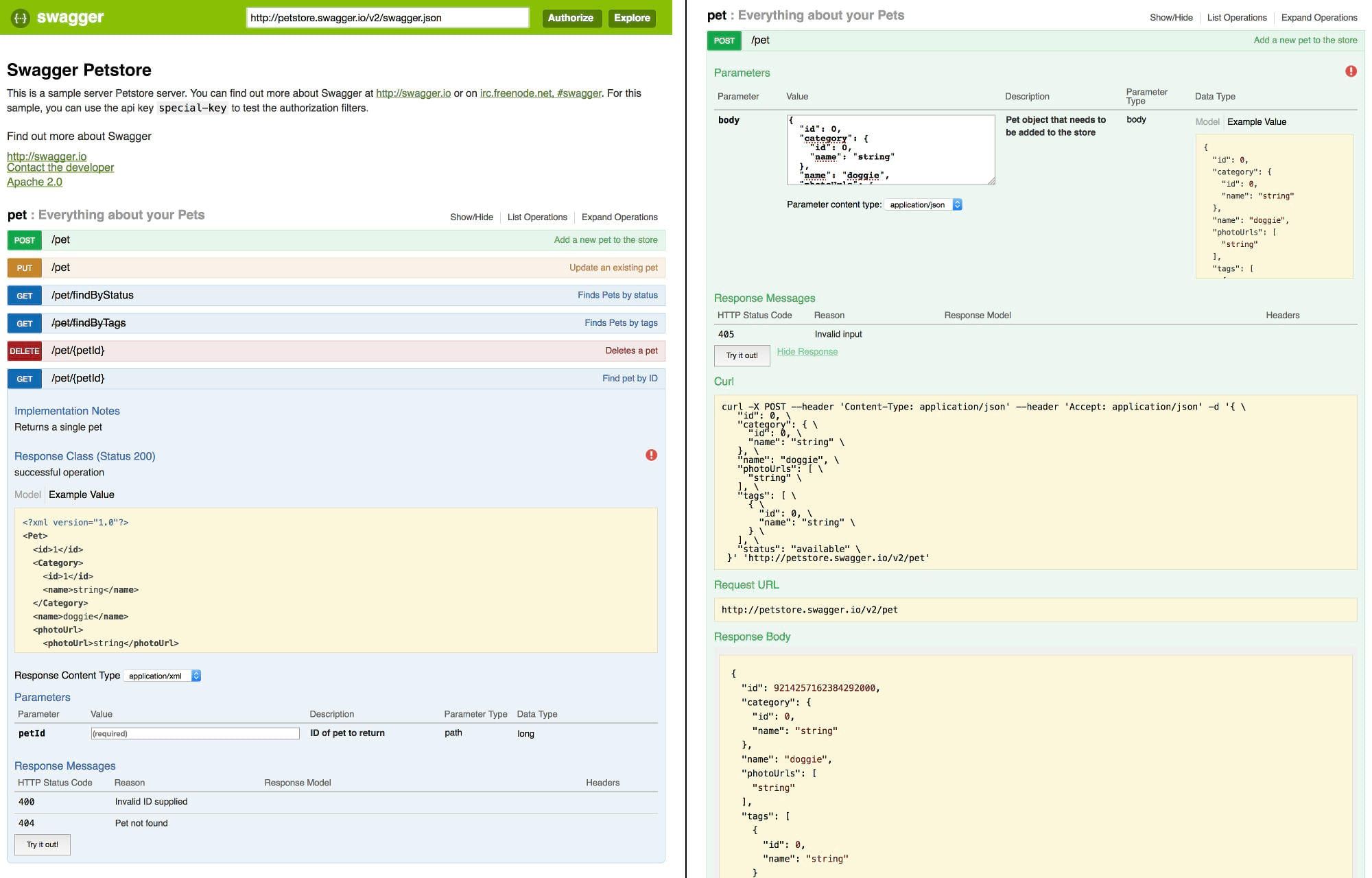Click the green POST method badge for /pet on the left
The image size is (1372, 878).
pos(25,241)
